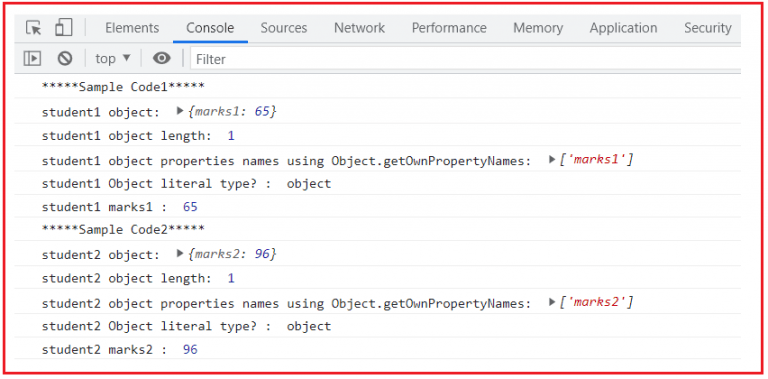Switch to the Elements tab

pos(132,28)
